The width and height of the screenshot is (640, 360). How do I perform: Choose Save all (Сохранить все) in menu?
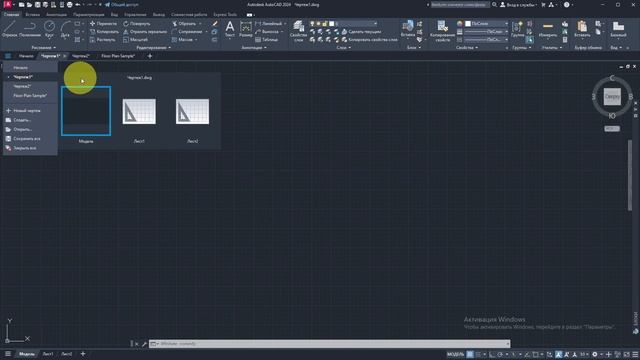pyautogui.click(x=27, y=139)
